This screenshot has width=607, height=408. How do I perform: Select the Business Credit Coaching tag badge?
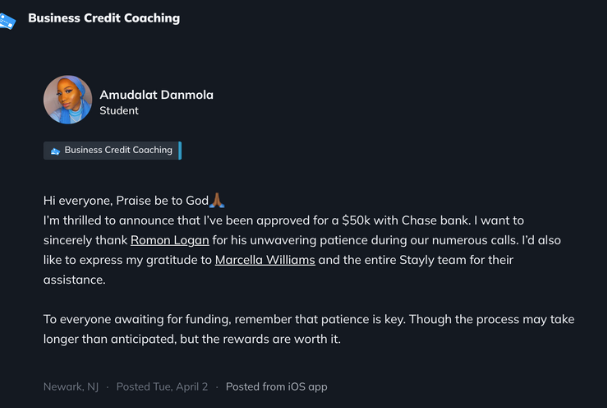(117, 150)
